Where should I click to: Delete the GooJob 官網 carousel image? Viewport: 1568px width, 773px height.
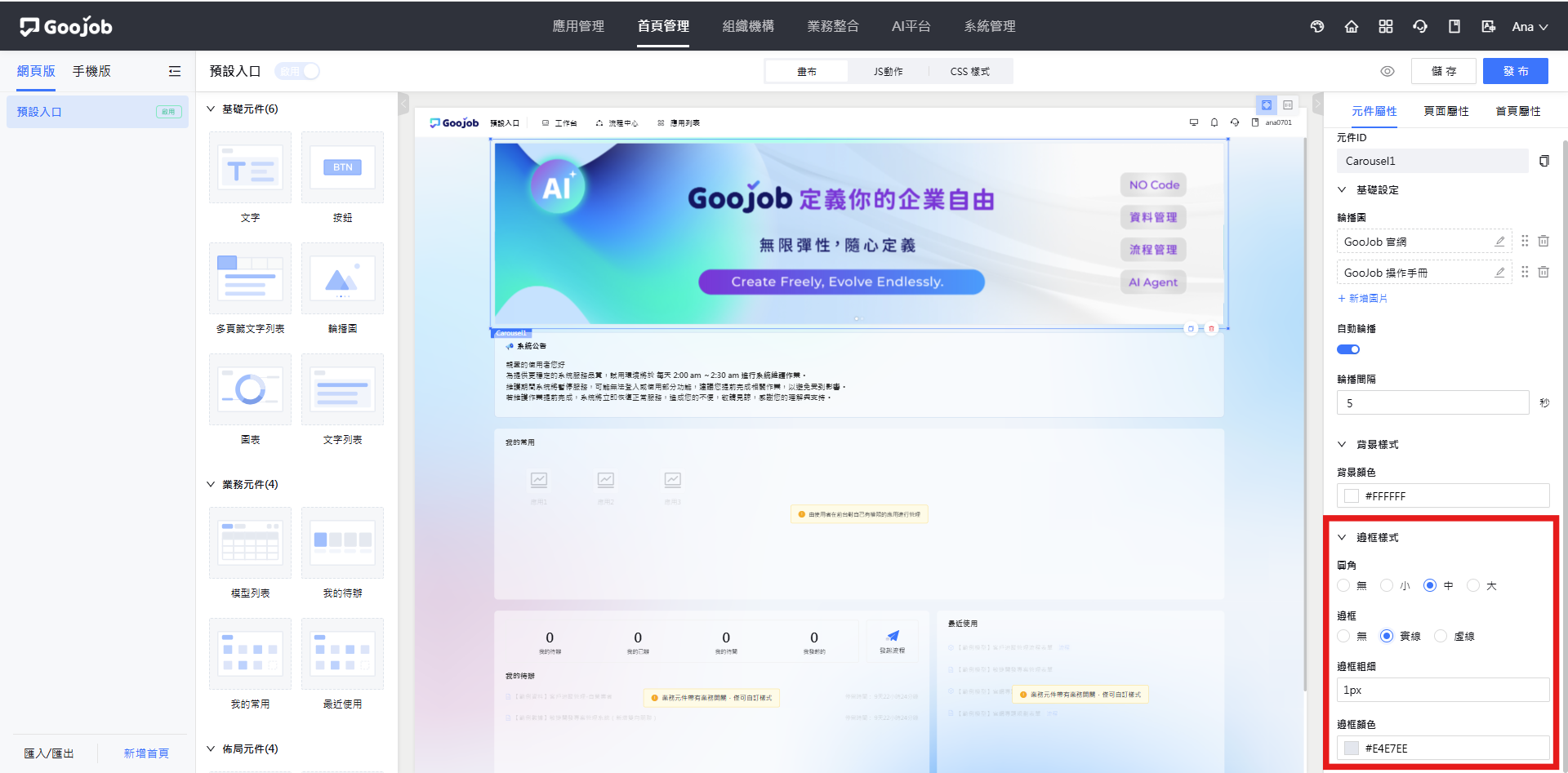tap(1543, 241)
